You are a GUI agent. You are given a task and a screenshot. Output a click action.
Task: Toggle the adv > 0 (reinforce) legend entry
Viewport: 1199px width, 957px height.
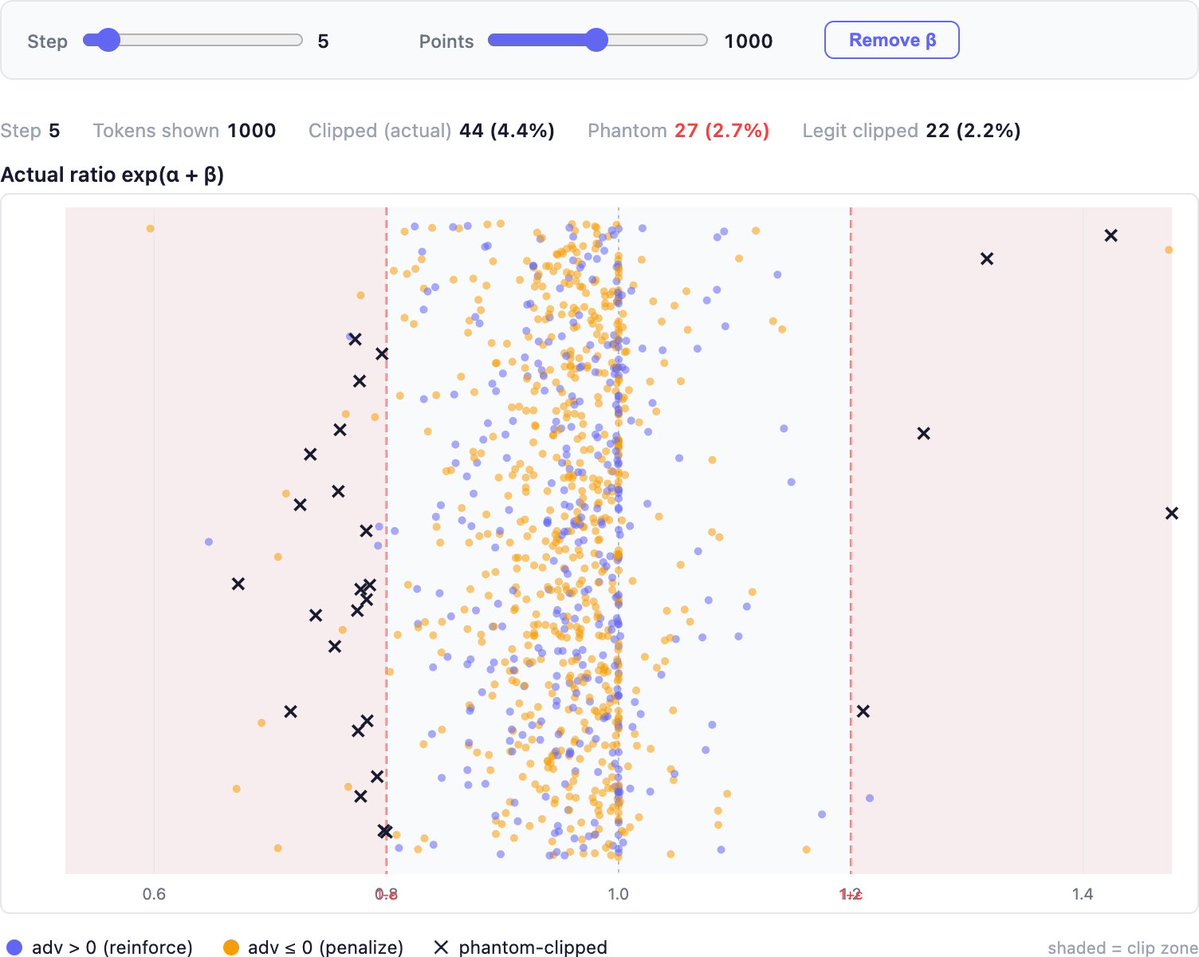point(100,947)
